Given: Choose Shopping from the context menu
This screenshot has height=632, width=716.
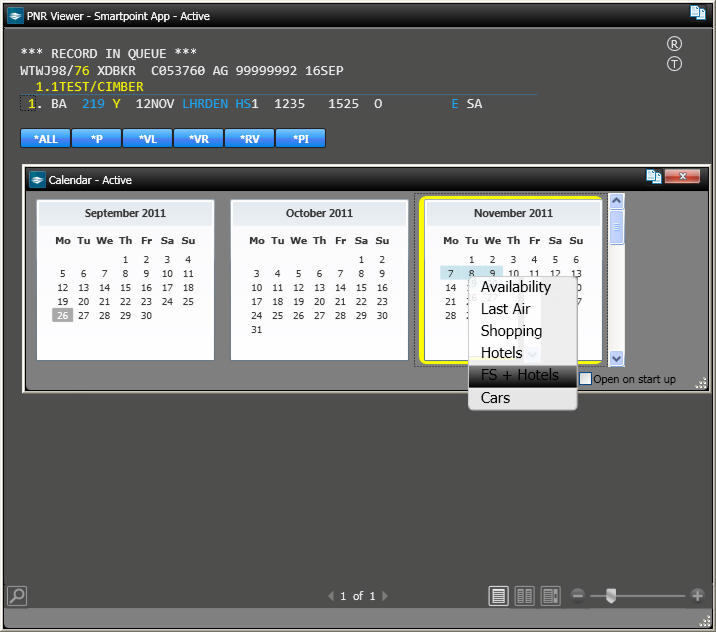Looking at the screenshot, I should tap(523, 331).
